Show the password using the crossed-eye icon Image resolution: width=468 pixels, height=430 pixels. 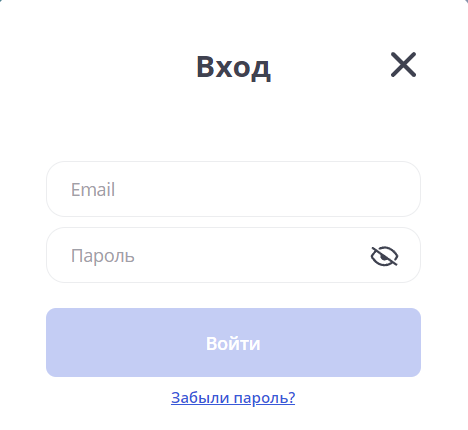click(x=384, y=256)
